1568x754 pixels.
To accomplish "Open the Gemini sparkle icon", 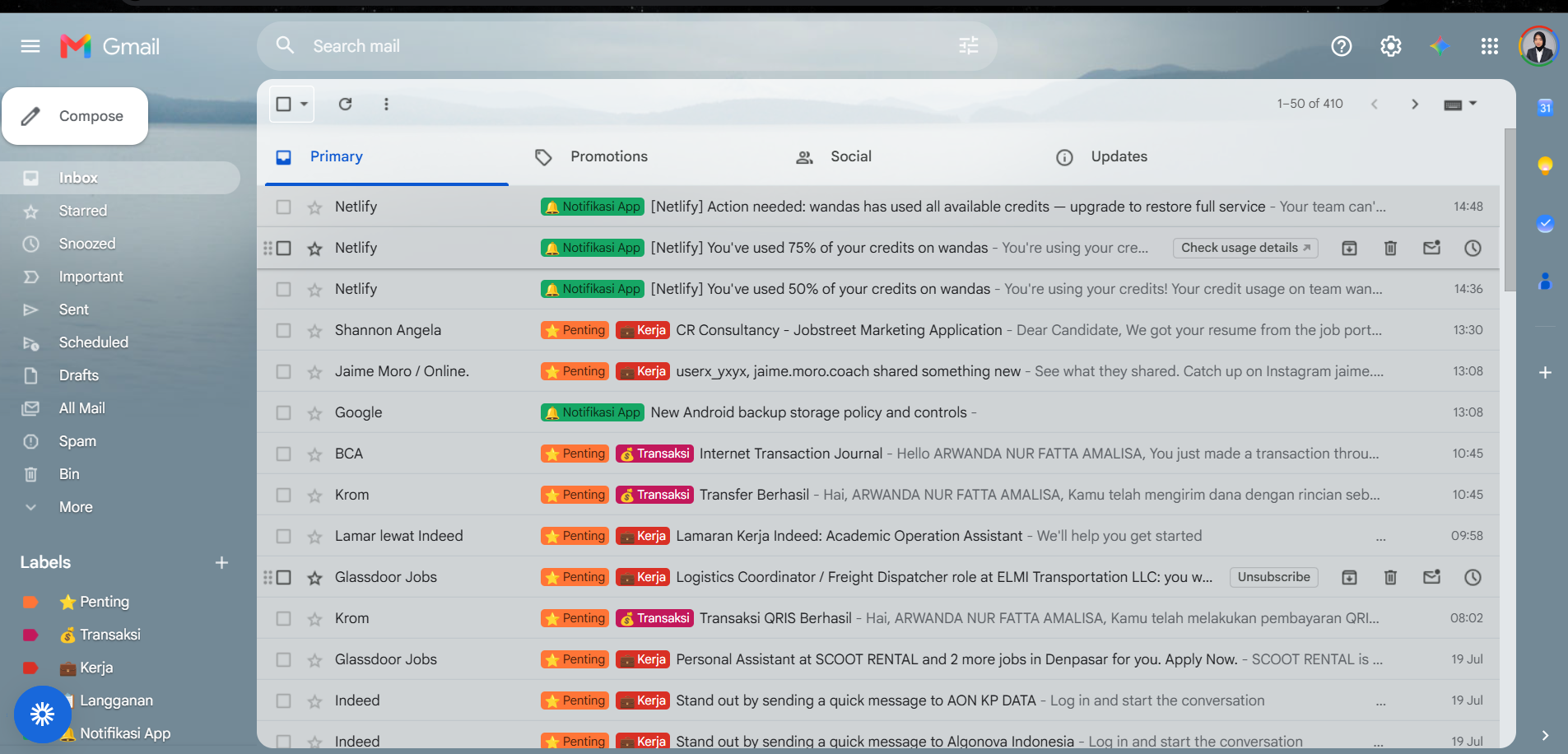I will click(1440, 46).
